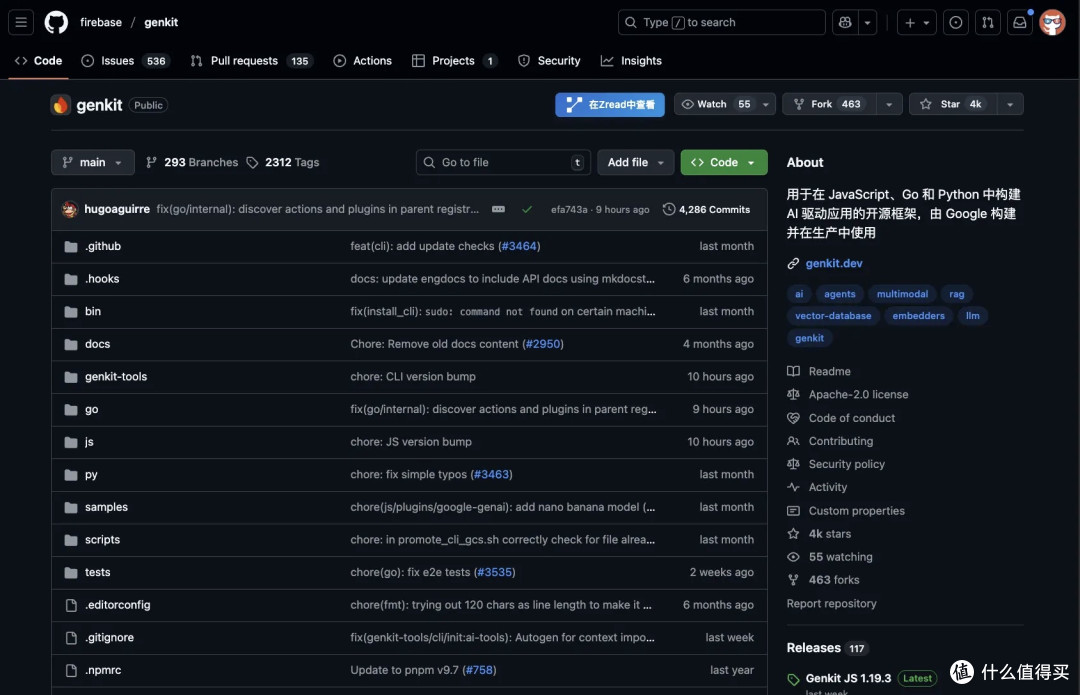Open the .gitignore file

[x=110, y=638]
